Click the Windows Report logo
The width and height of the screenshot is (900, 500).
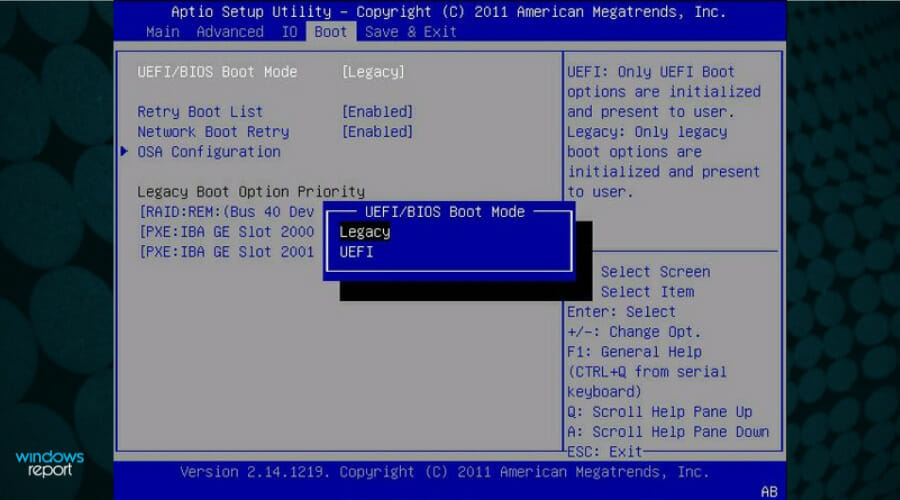50,463
